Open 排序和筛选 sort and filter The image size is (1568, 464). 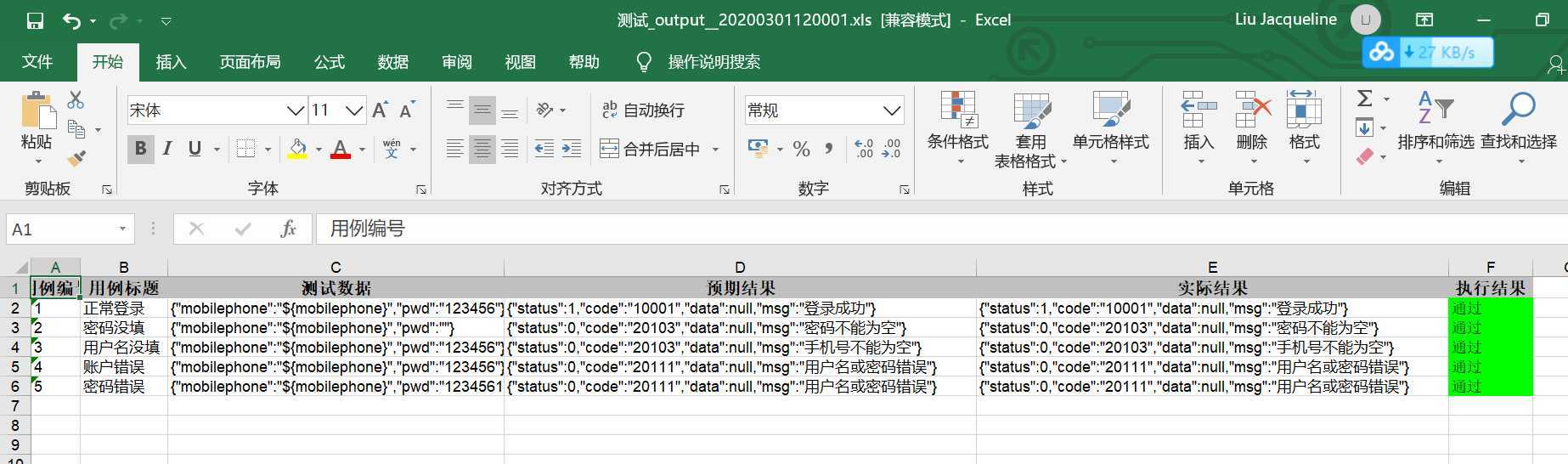point(1435,127)
